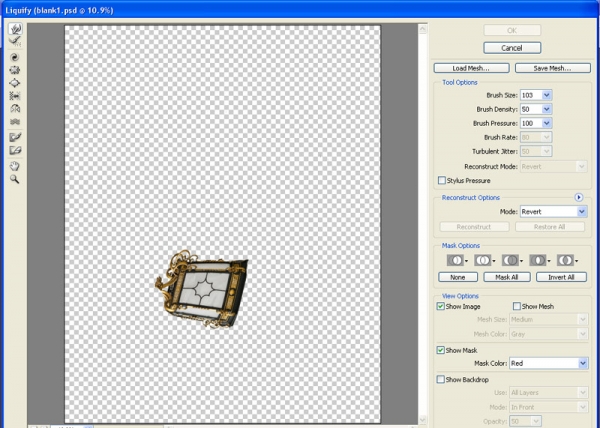600x428 pixels.
Task: Uncheck Show Image option
Action: (x=441, y=306)
